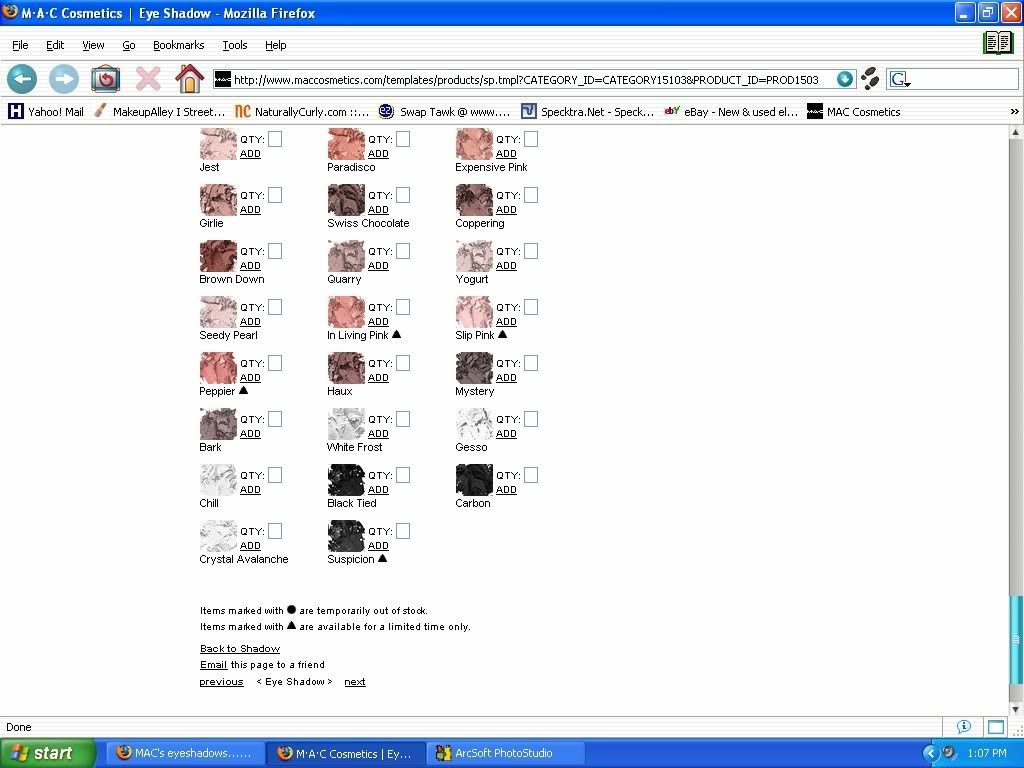Click in the URL address bar
Viewport: 1024px width, 768px height.
tap(524, 80)
